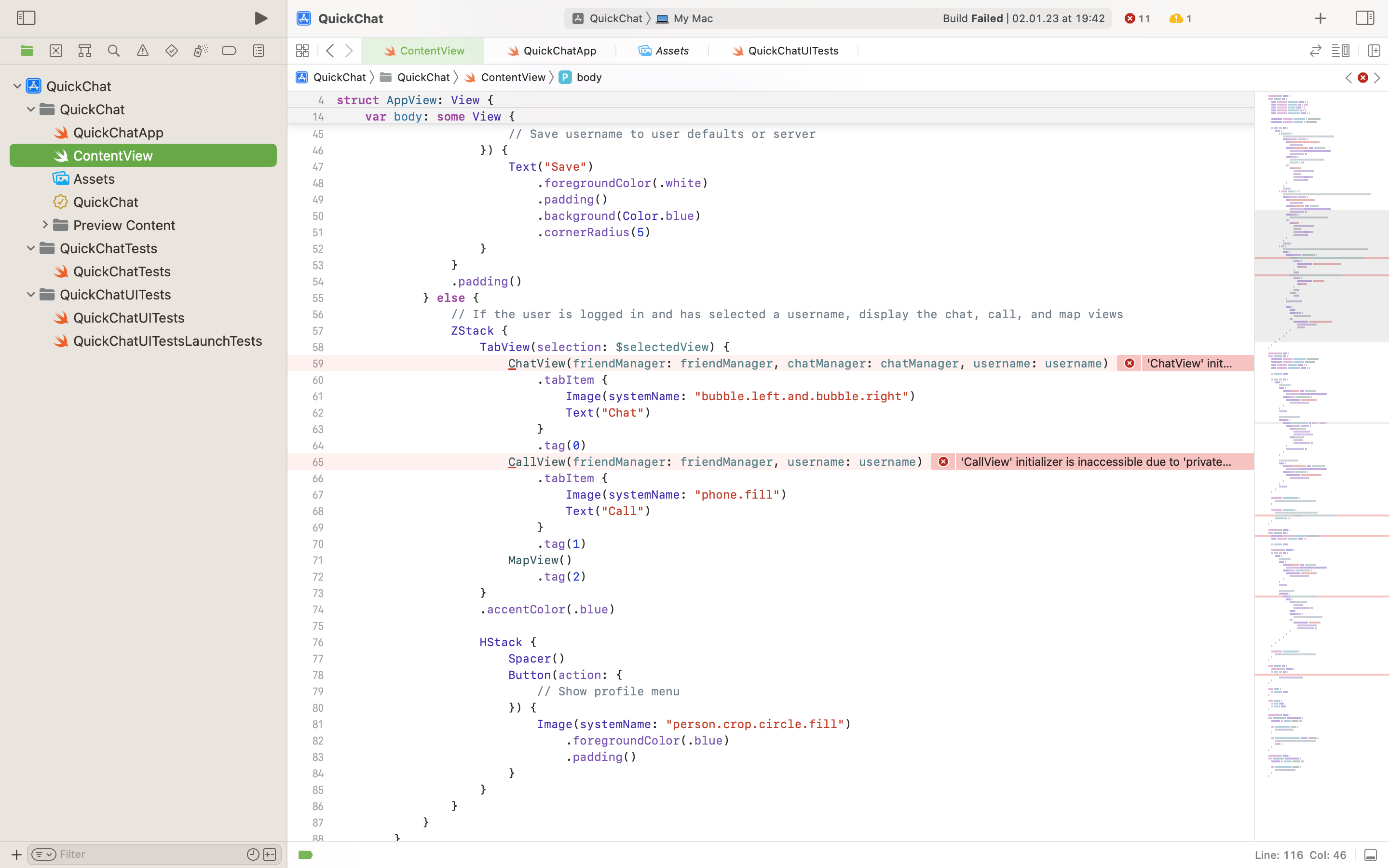The width and height of the screenshot is (1389, 868).
Task: Open the Library with plus button
Action: pyautogui.click(x=1320, y=18)
